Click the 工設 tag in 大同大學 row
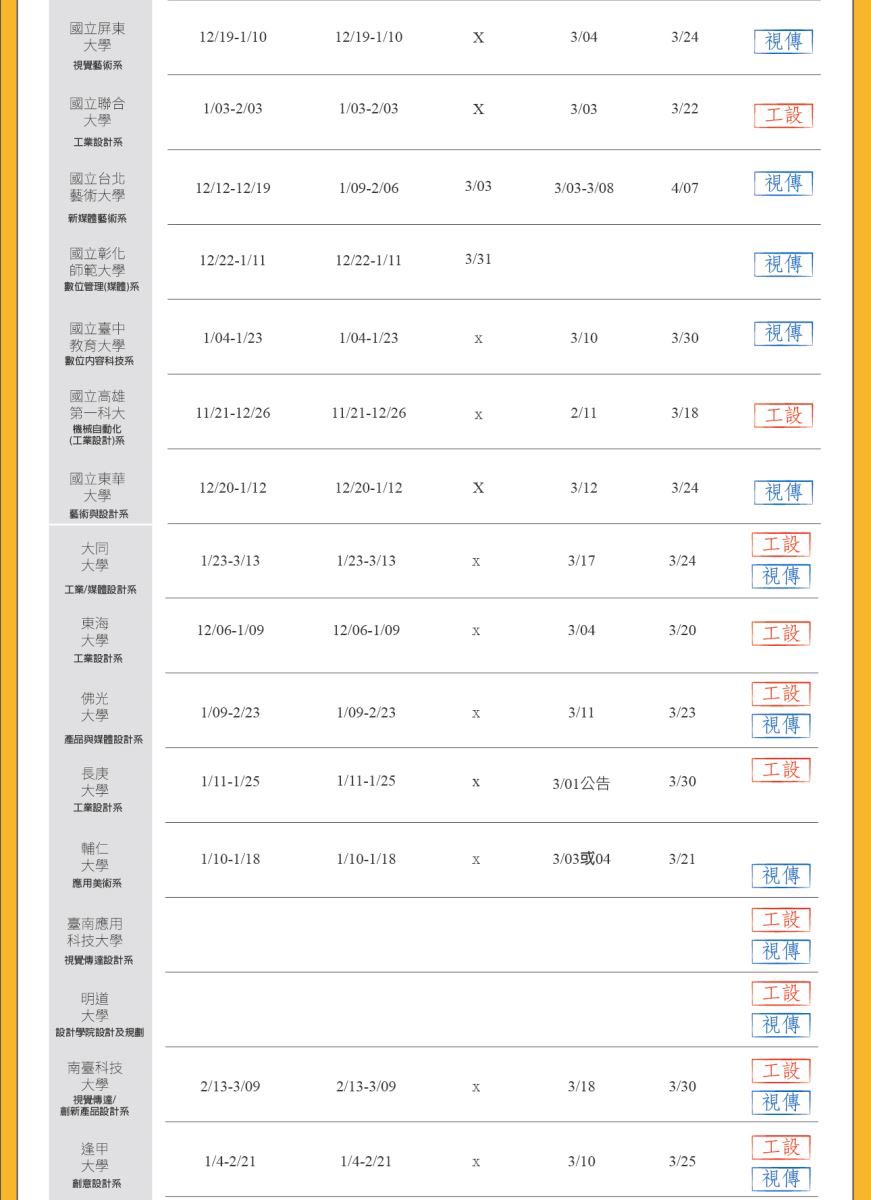Image resolution: width=871 pixels, height=1200 pixels. pyautogui.click(x=781, y=544)
